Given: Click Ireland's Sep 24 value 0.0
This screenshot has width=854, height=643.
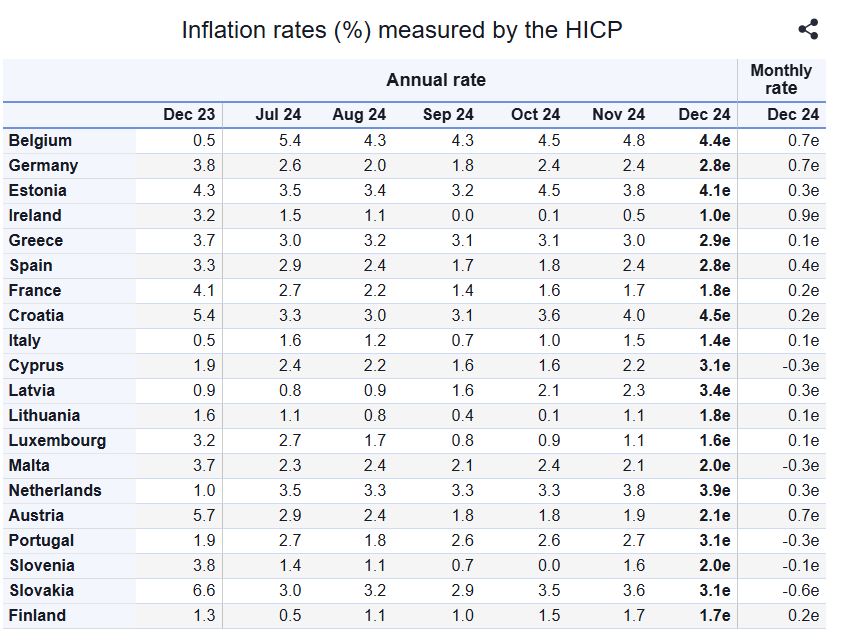Looking at the screenshot, I should [462, 216].
